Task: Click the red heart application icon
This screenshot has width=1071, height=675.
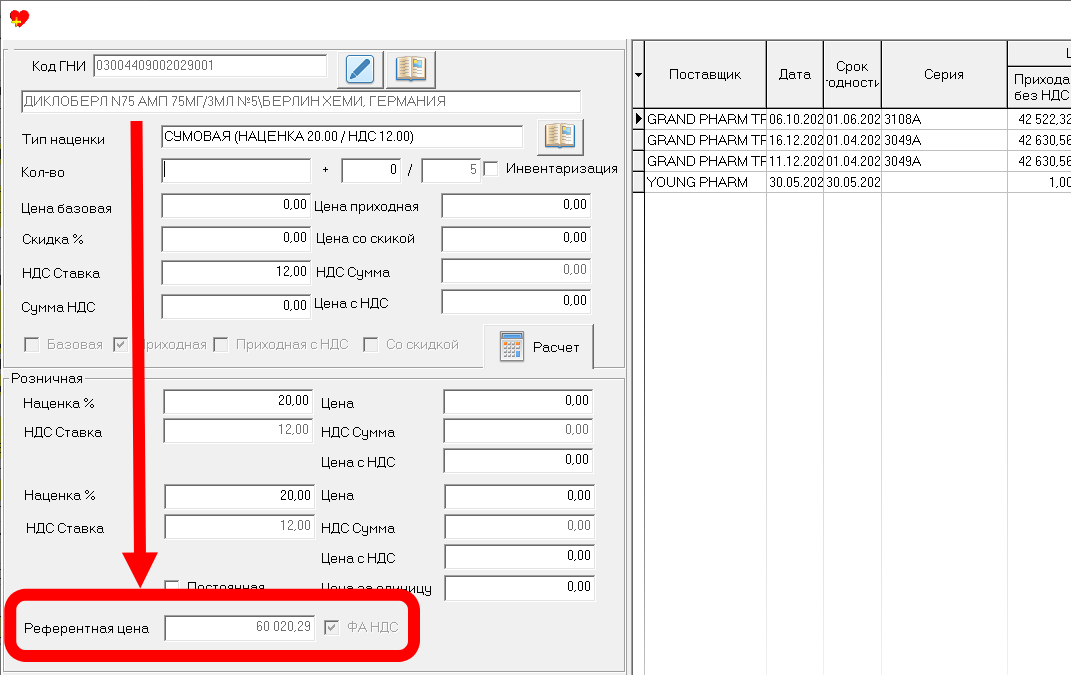Action: [x=19, y=18]
